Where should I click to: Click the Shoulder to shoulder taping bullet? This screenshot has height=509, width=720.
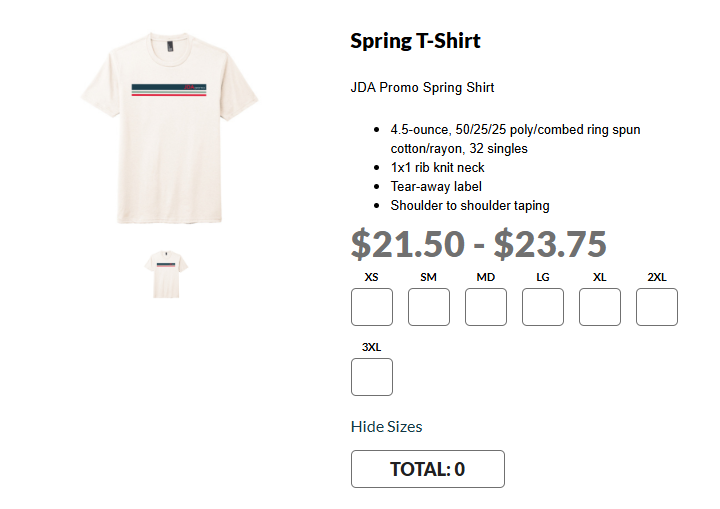tap(469, 206)
